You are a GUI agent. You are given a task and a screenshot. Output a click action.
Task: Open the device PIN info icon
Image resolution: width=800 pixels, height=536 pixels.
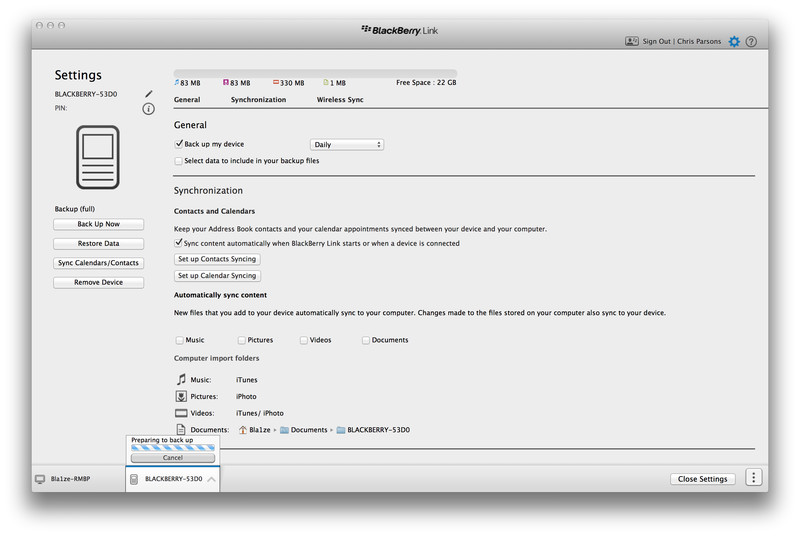(x=148, y=109)
